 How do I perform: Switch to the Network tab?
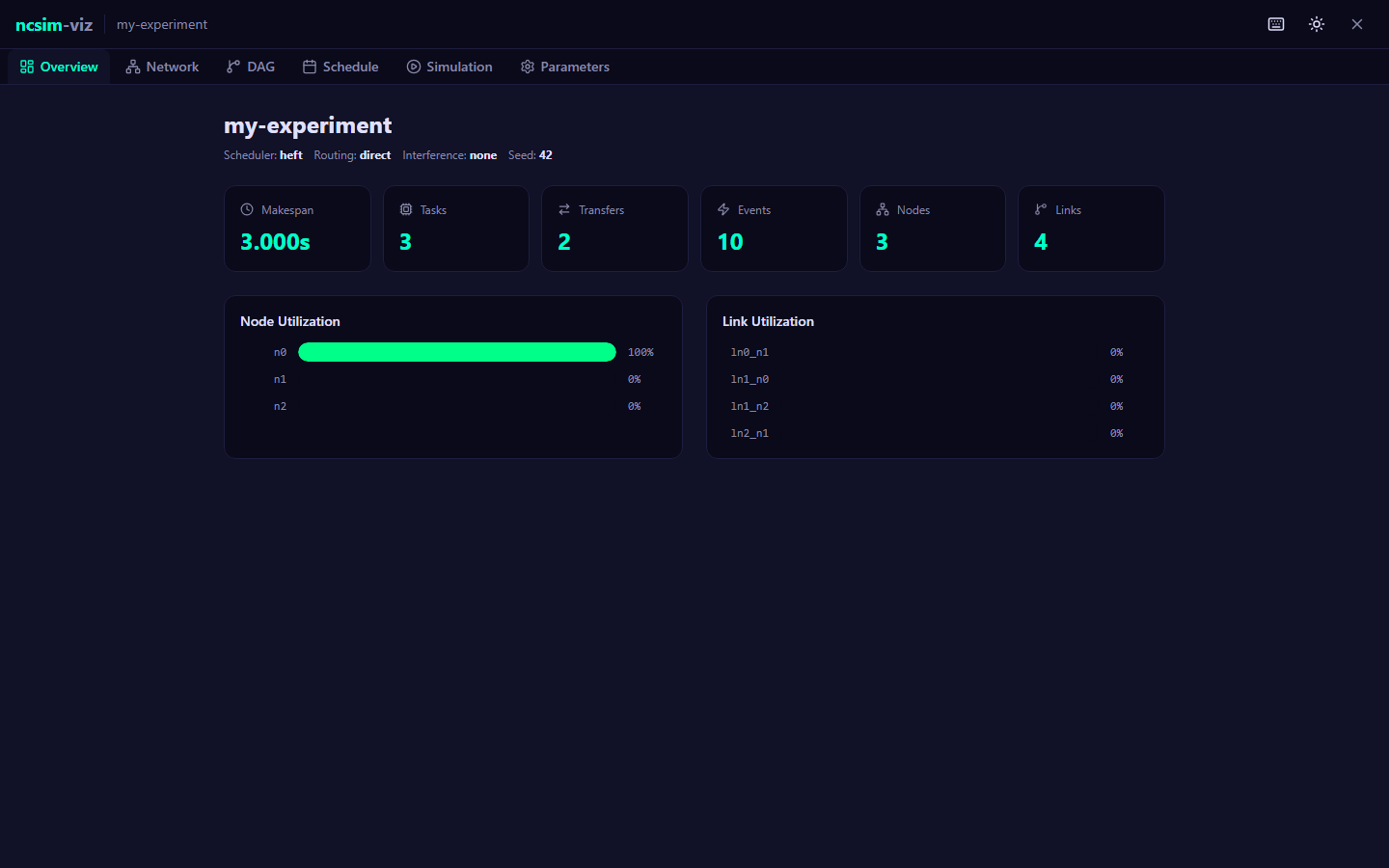pos(162,67)
